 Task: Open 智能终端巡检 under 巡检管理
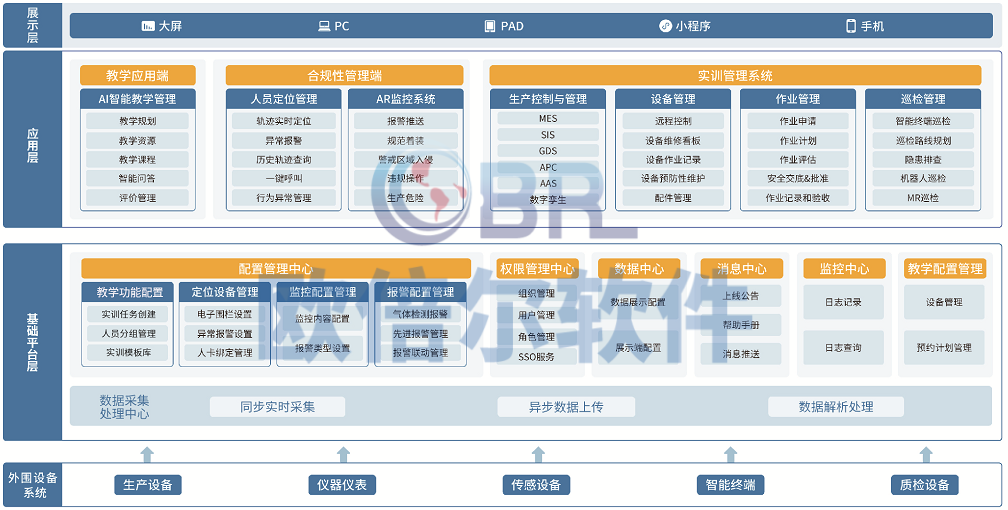tap(922, 121)
